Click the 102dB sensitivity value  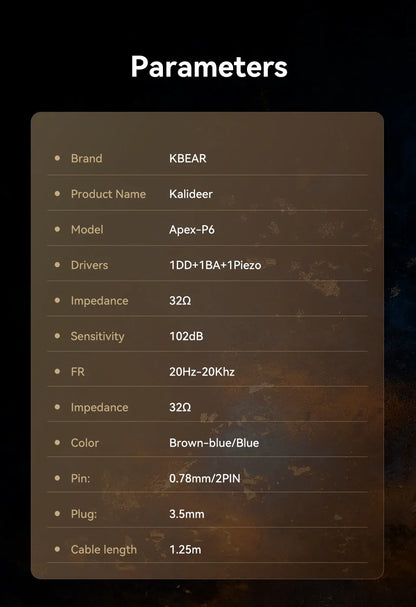coord(186,336)
